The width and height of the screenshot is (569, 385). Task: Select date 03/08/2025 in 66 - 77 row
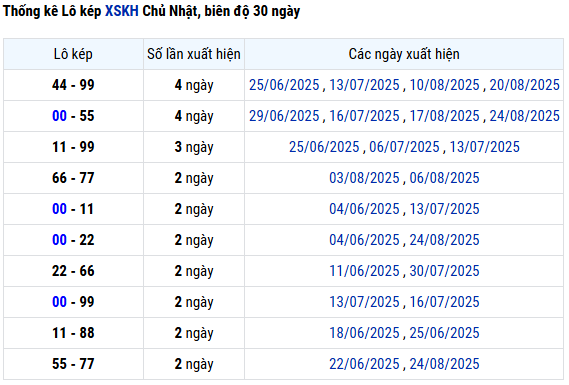pos(364,178)
